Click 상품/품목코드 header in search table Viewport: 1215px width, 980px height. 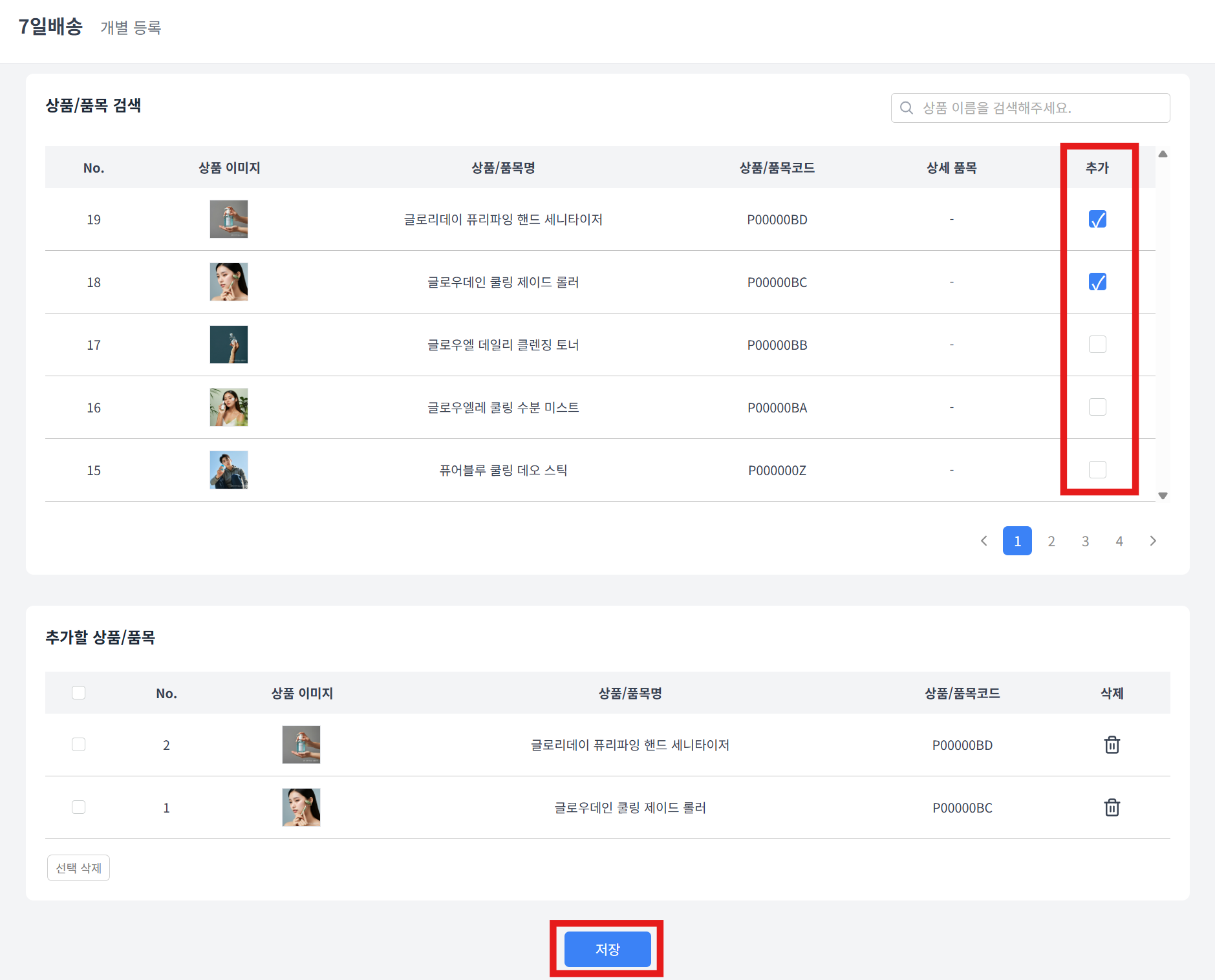[777, 168]
